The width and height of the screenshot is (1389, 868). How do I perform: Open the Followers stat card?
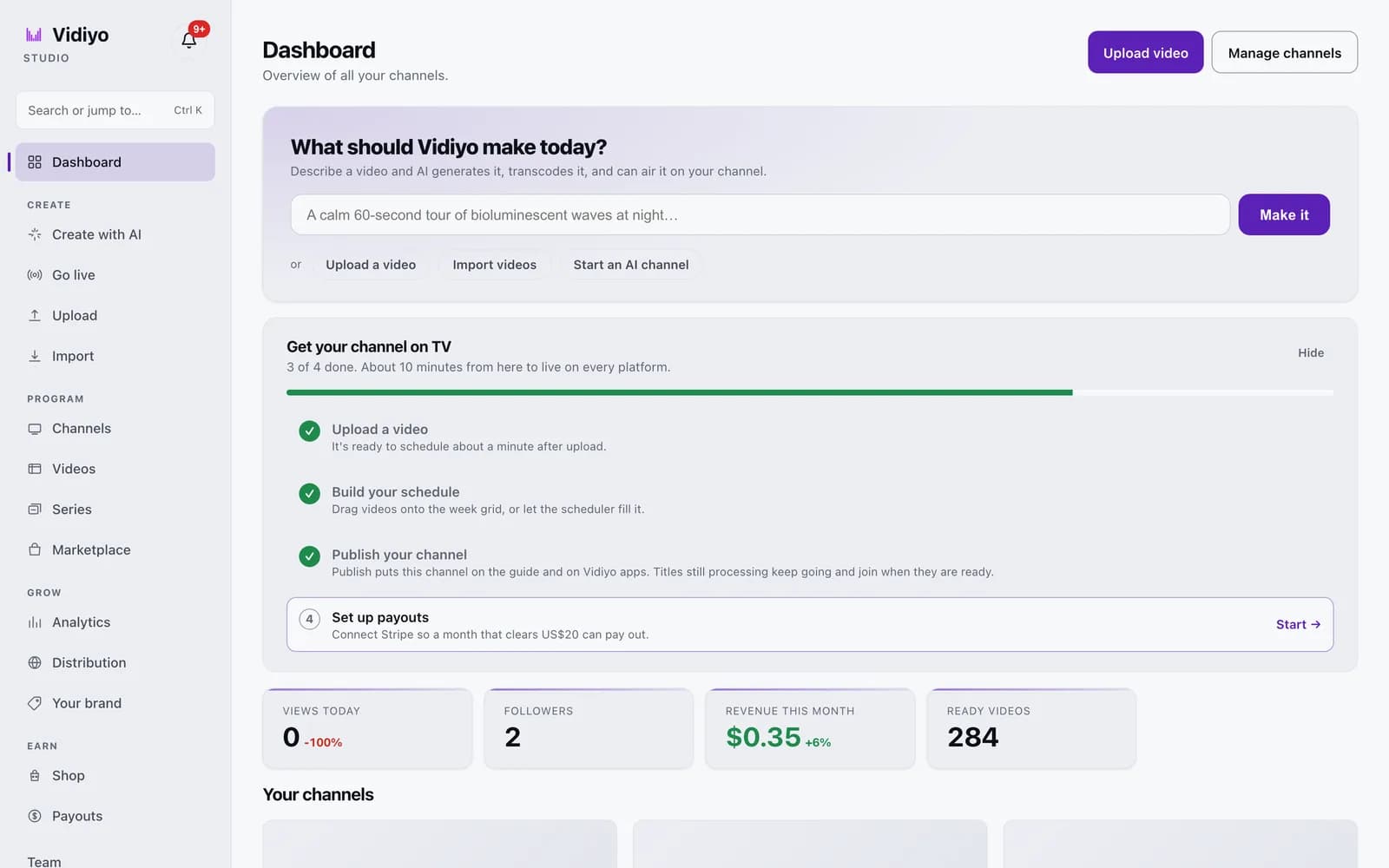pos(589,728)
